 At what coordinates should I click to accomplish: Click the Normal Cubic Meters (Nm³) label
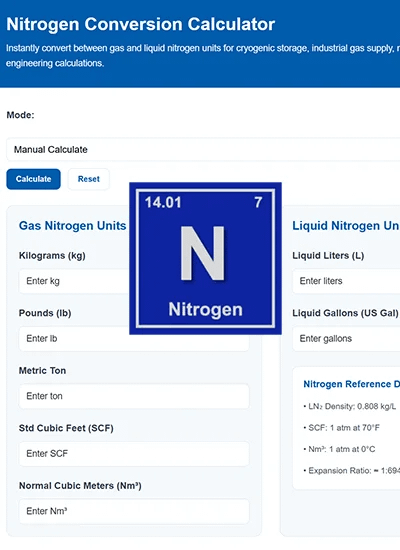[80, 485]
